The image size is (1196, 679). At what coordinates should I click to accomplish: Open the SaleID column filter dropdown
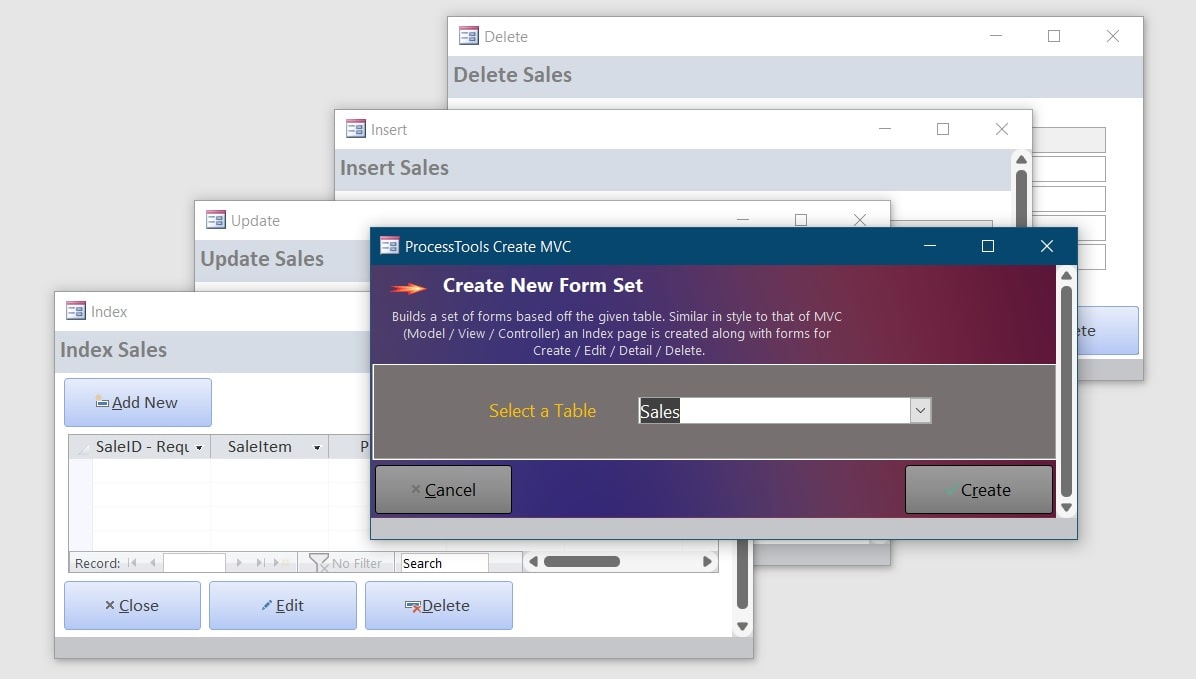[201, 447]
